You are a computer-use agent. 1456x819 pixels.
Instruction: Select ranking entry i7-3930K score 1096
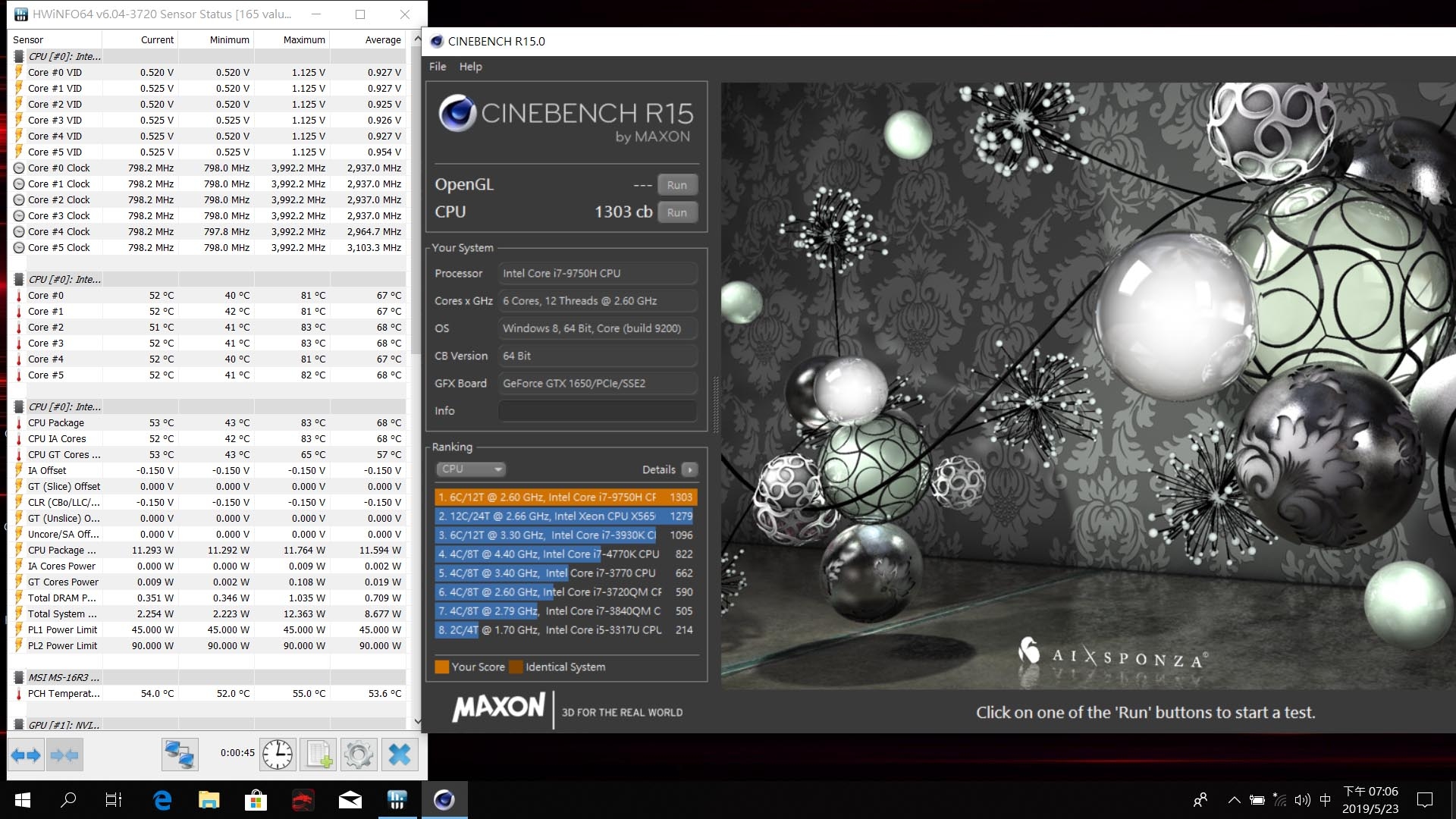click(x=566, y=535)
